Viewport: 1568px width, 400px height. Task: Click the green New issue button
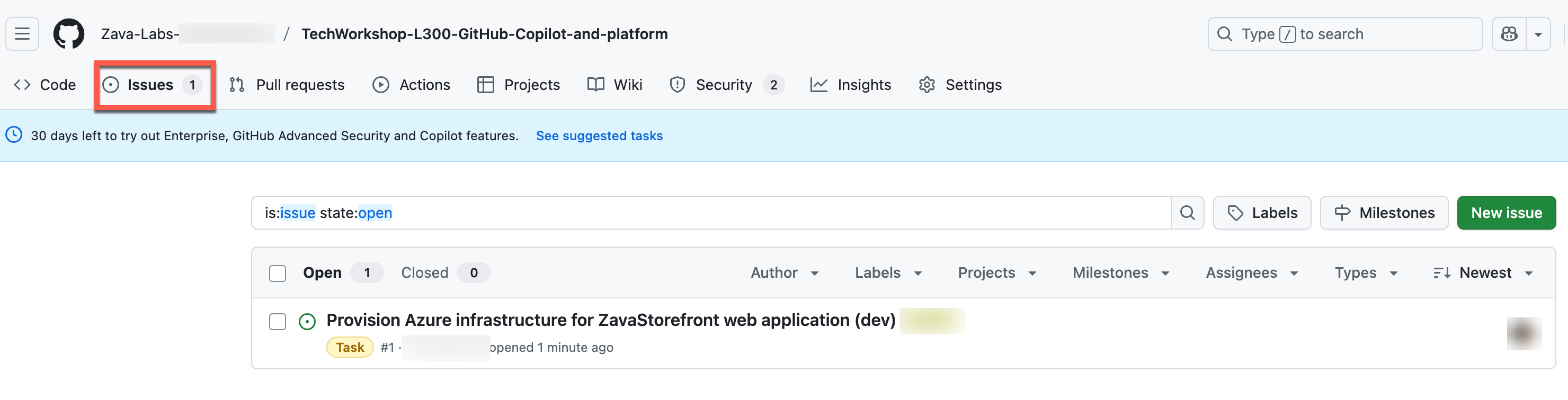click(1506, 213)
